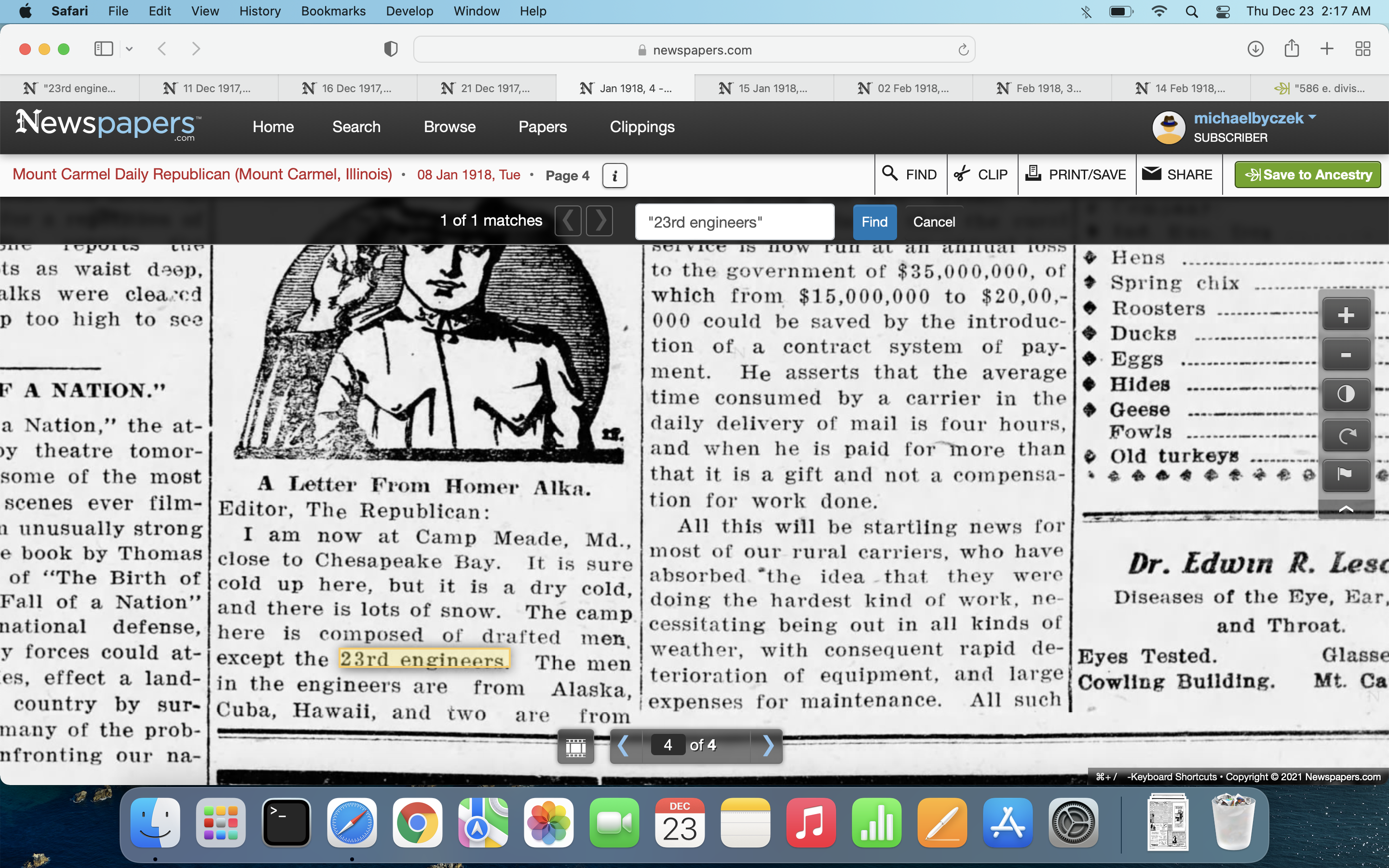
Task: Click the CLIP scissors tool
Action: tap(981, 175)
